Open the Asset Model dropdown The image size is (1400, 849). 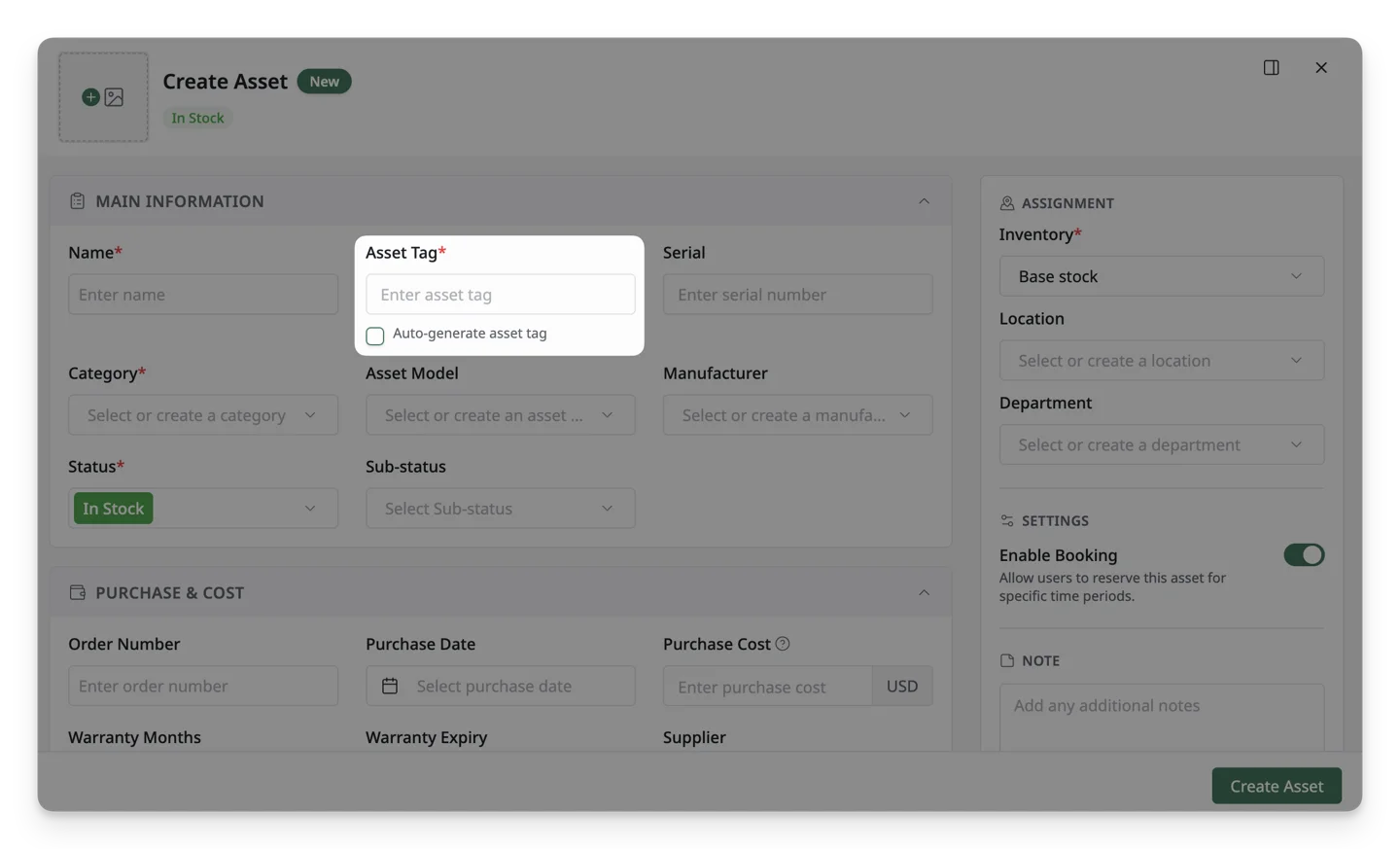501,415
